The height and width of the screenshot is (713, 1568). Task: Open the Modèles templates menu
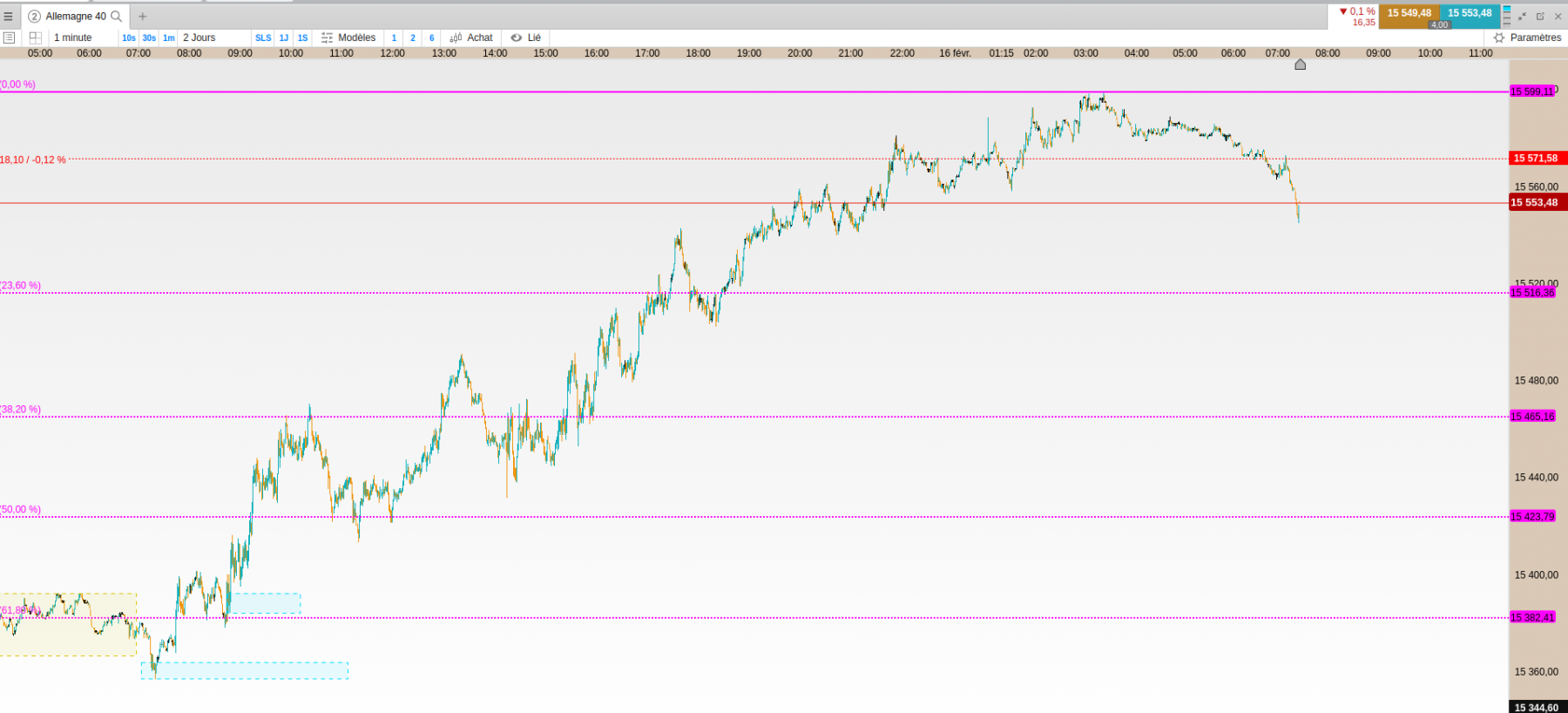click(x=348, y=37)
